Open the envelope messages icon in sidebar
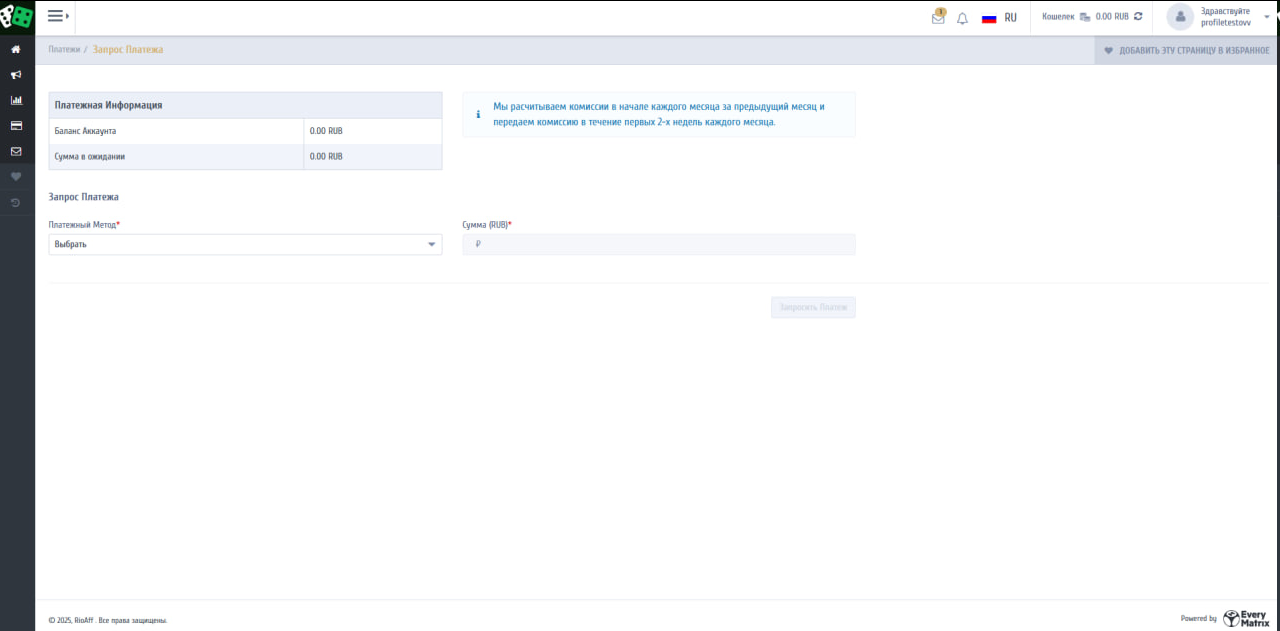The height and width of the screenshot is (631, 1280). click(16, 152)
